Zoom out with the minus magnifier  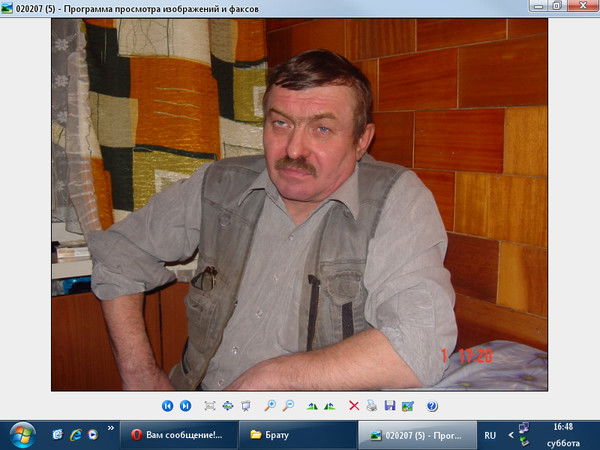(x=288, y=406)
